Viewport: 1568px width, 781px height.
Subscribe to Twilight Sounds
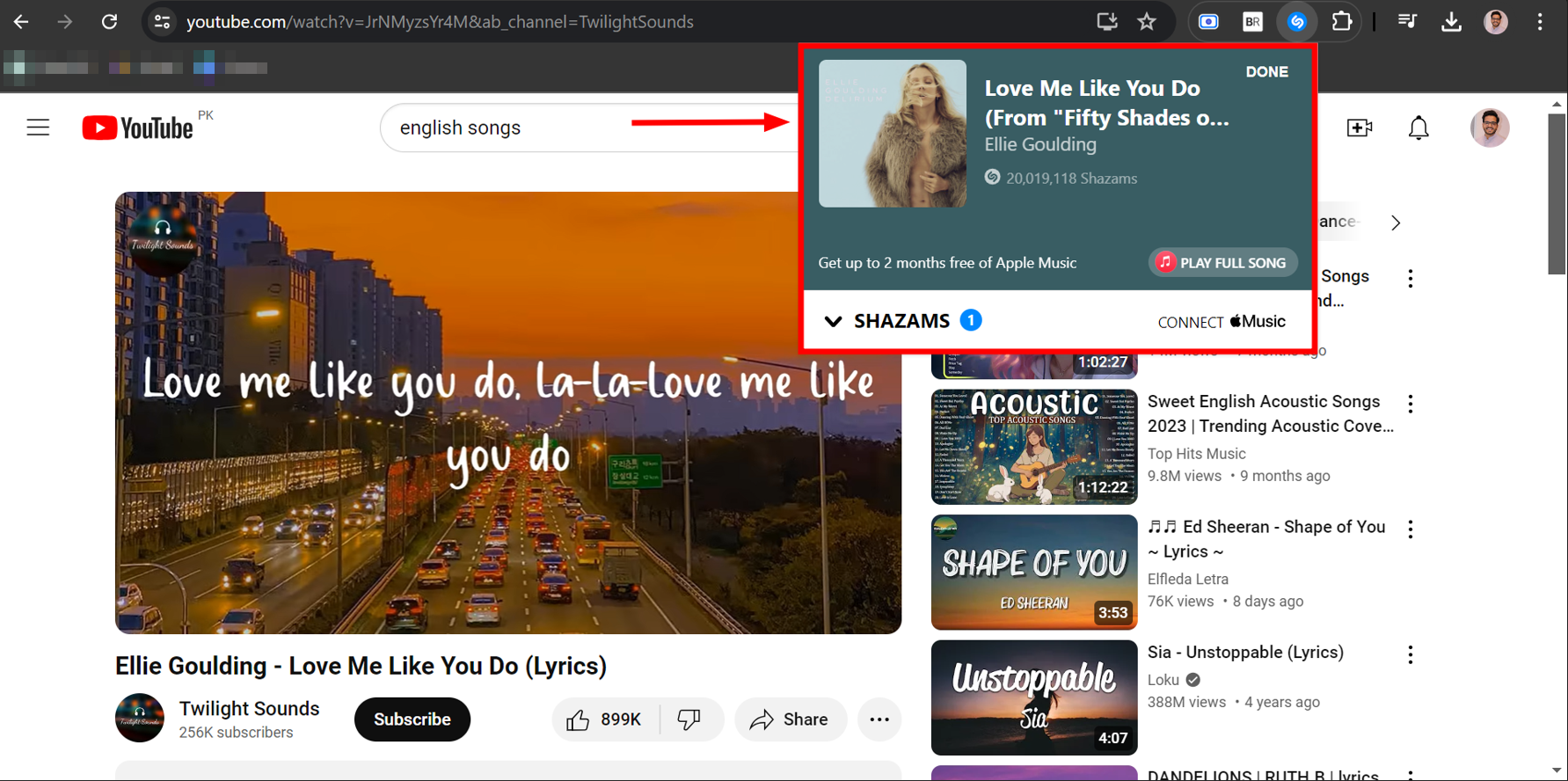tap(412, 719)
